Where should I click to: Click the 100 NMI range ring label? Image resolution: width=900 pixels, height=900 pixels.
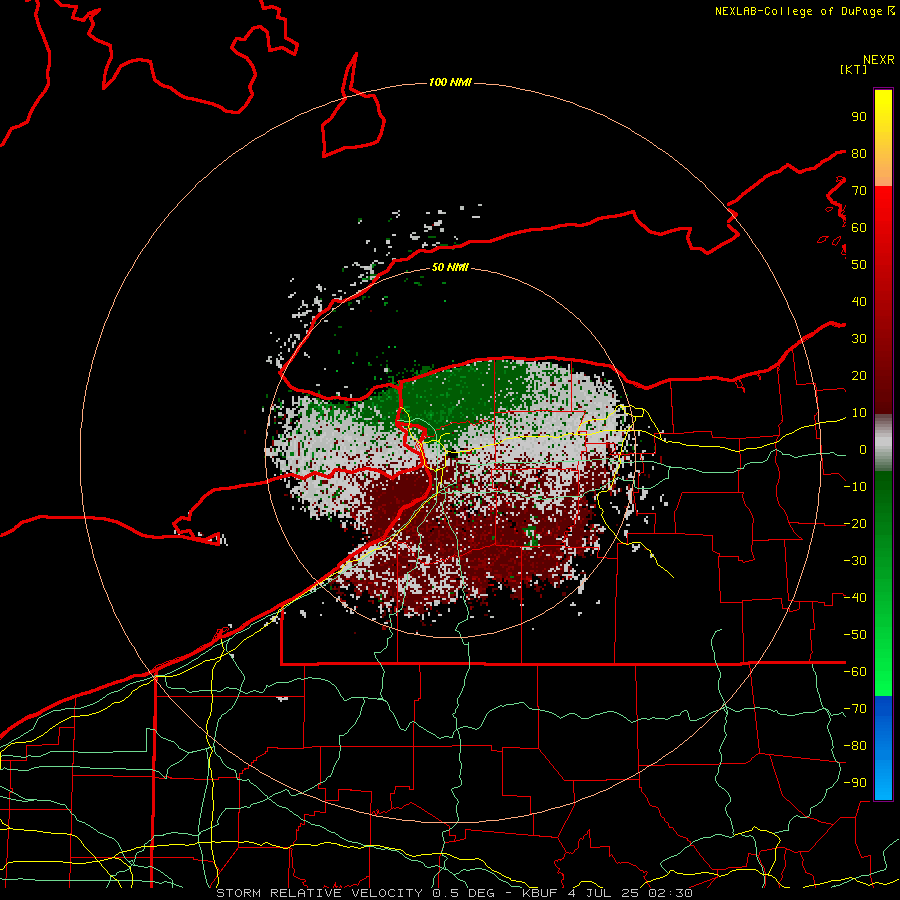coord(450,83)
